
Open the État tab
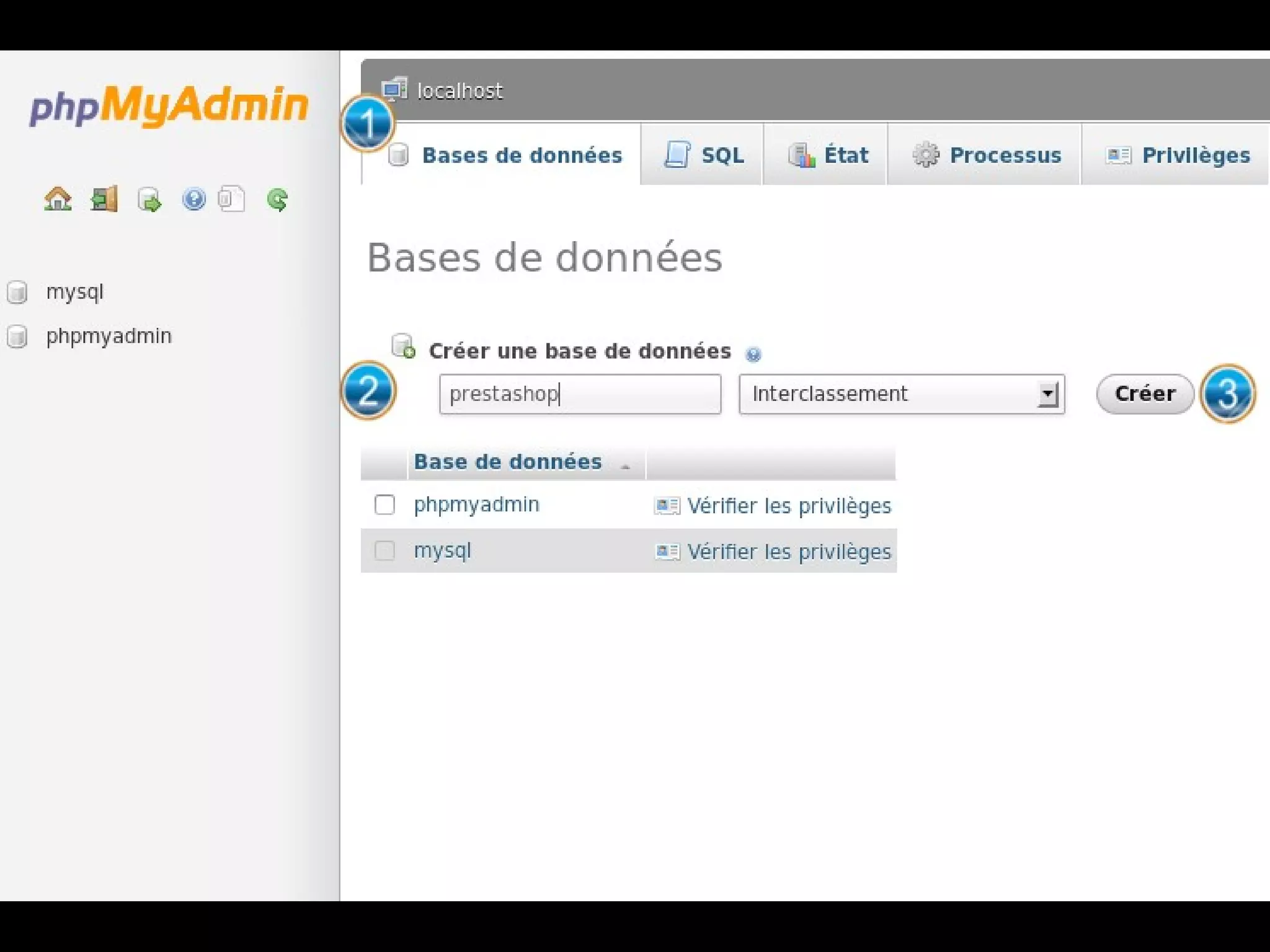point(825,154)
